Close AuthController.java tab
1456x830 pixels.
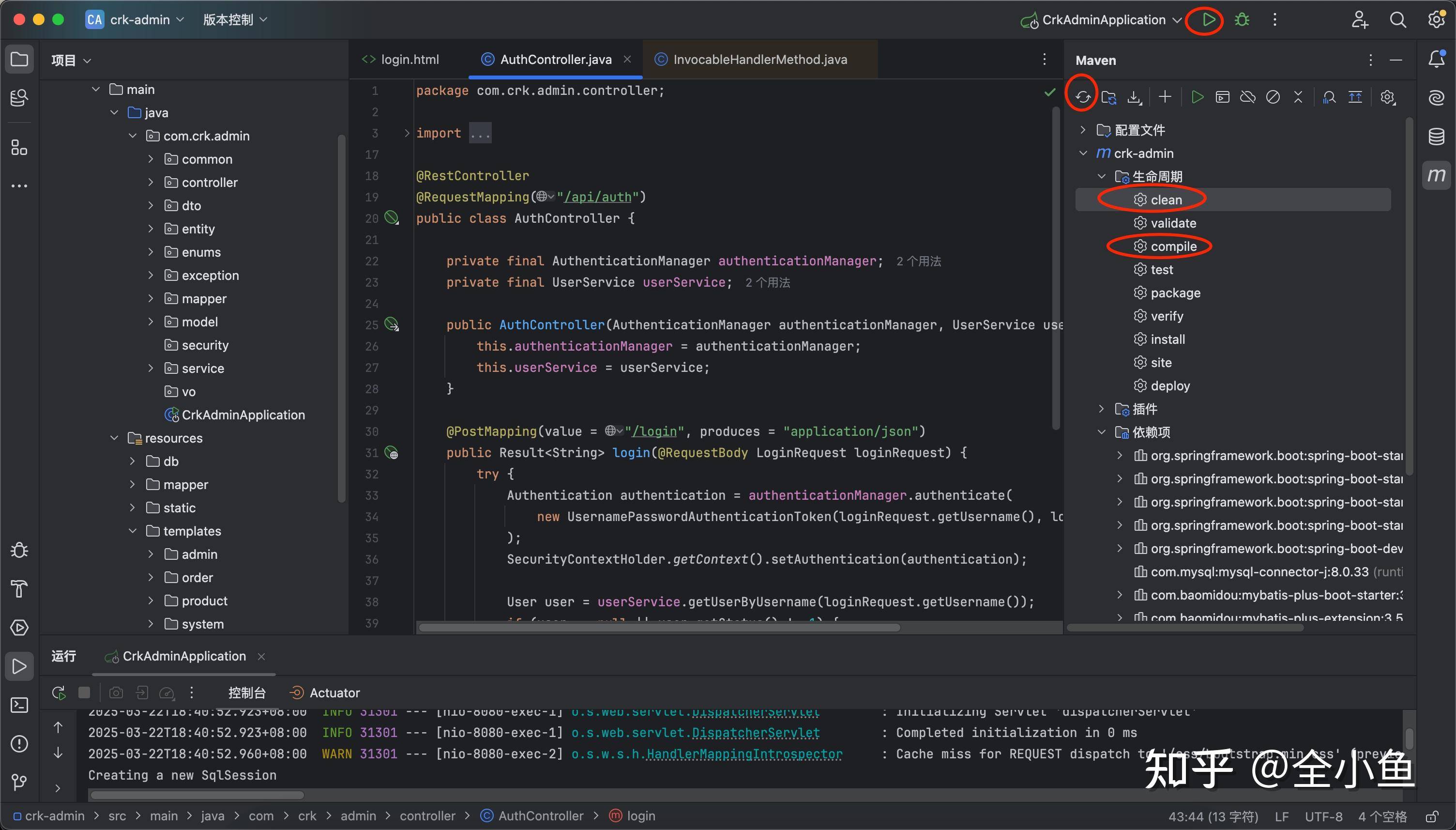(x=627, y=59)
